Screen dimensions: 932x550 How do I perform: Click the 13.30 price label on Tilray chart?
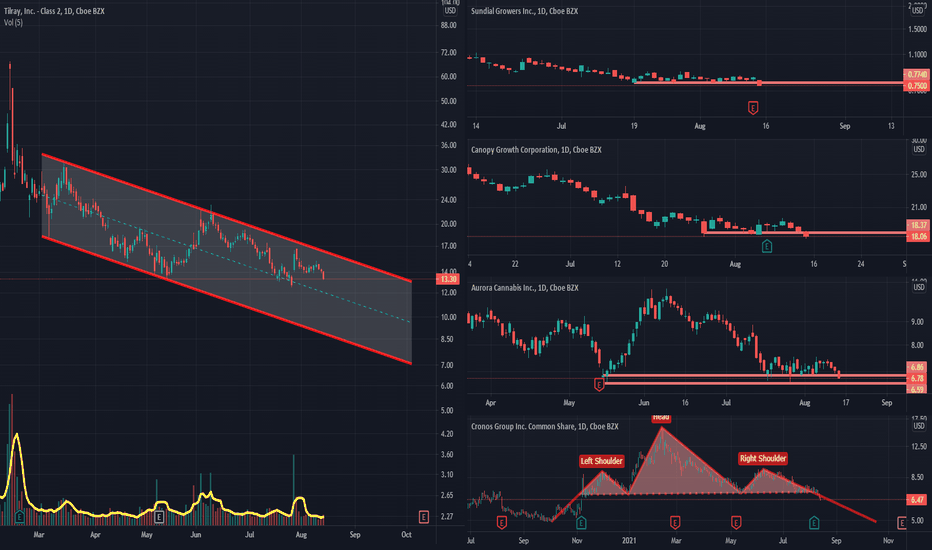click(449, 279)
